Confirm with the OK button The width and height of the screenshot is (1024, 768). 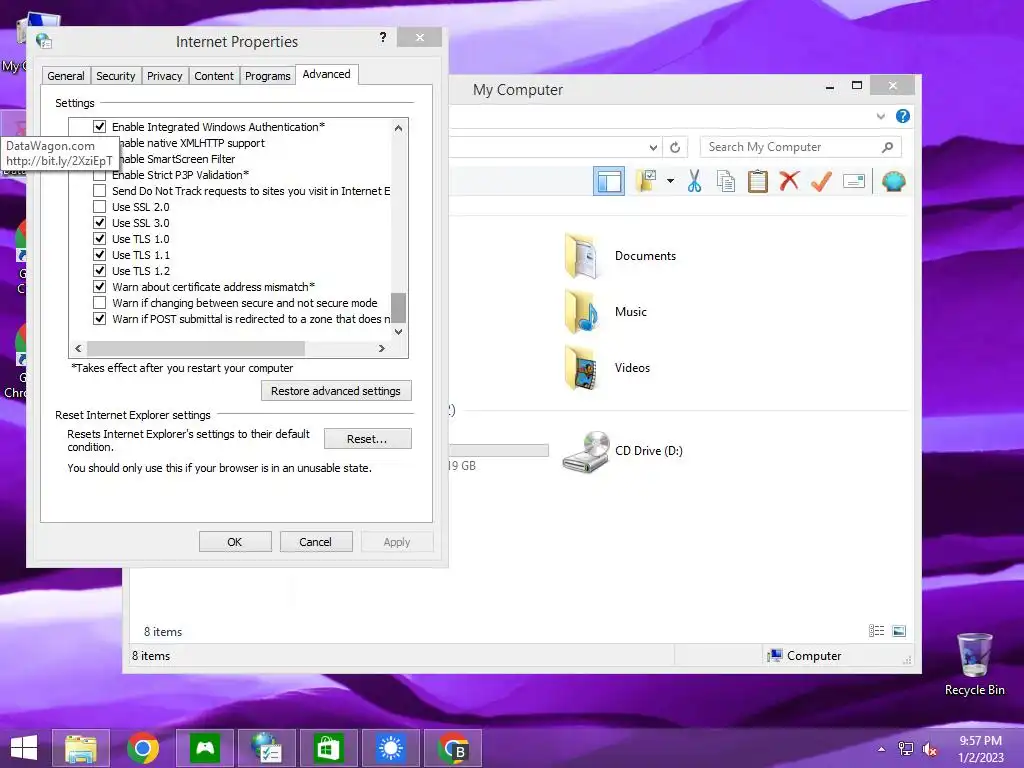click(x=235, y=542)
